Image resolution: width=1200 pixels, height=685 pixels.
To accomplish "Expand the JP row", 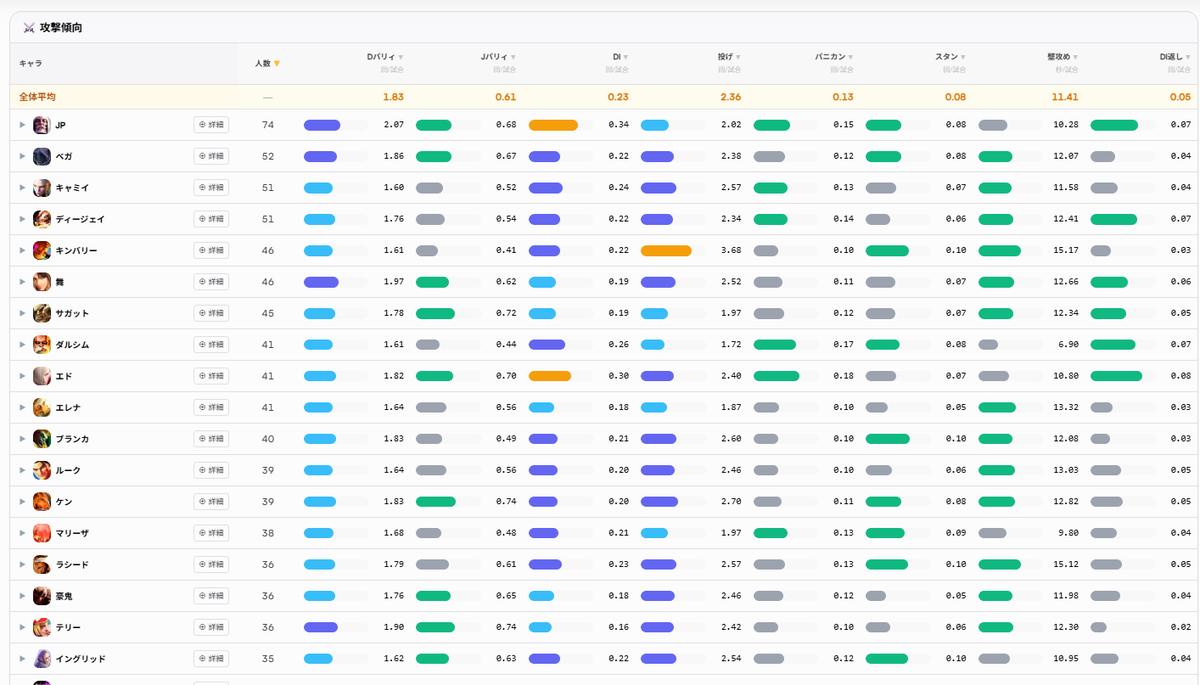I will point(22,125).
